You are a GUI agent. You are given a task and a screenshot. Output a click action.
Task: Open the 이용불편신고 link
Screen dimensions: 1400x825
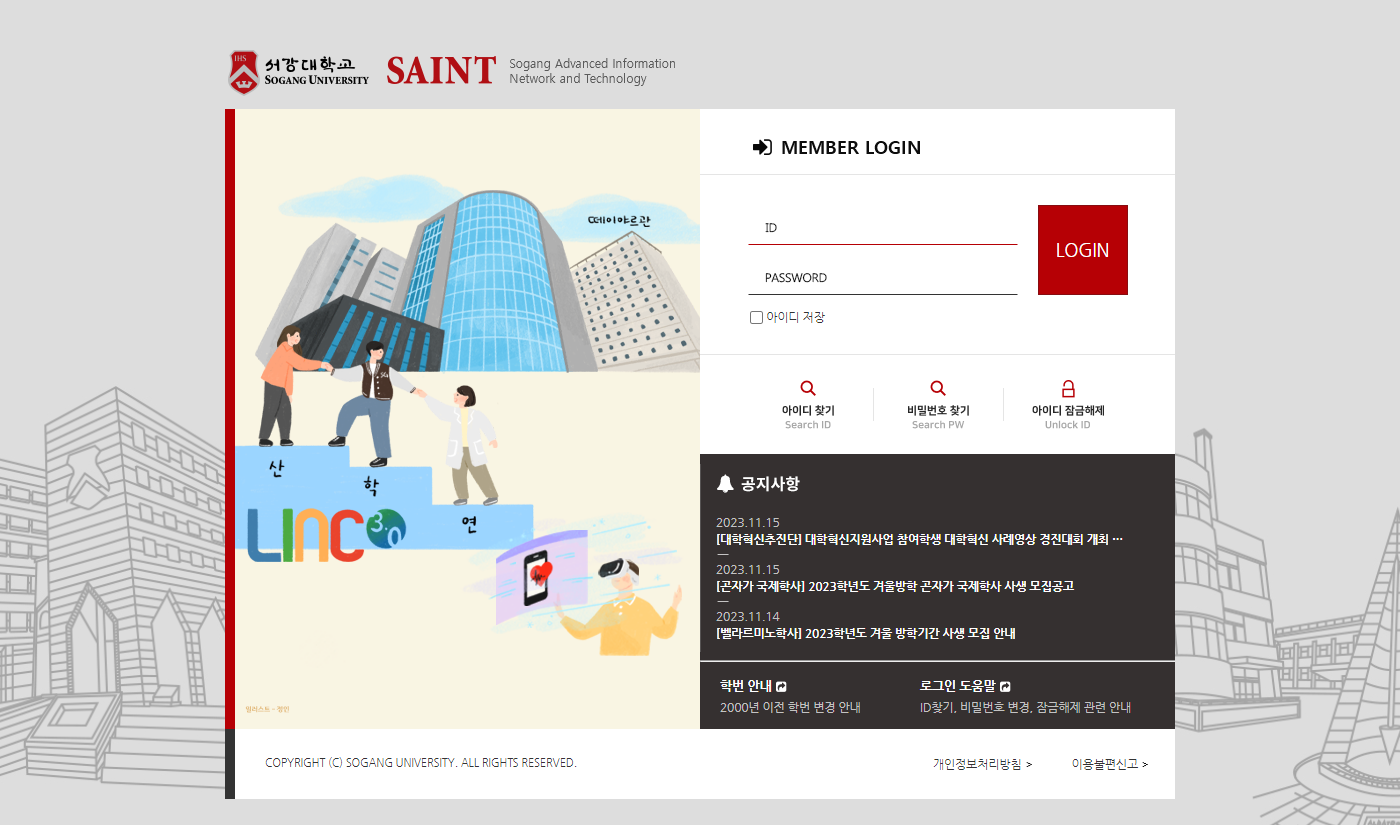click(x=1110, y=764)
